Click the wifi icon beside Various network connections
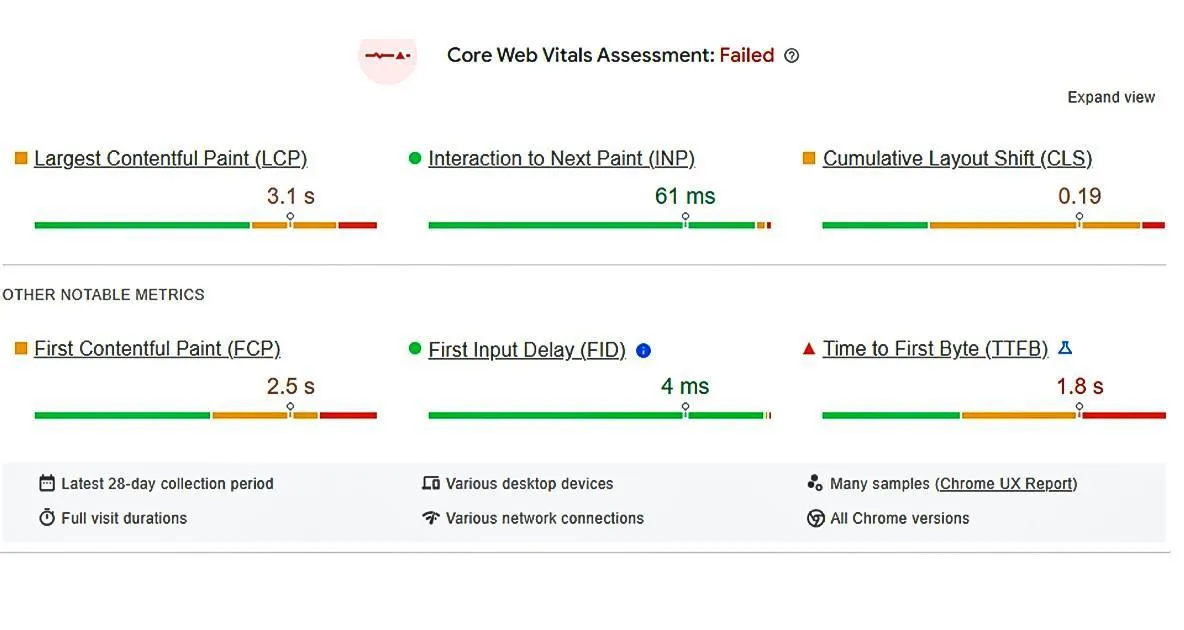1184x630 pixels. tap(431, 518)
